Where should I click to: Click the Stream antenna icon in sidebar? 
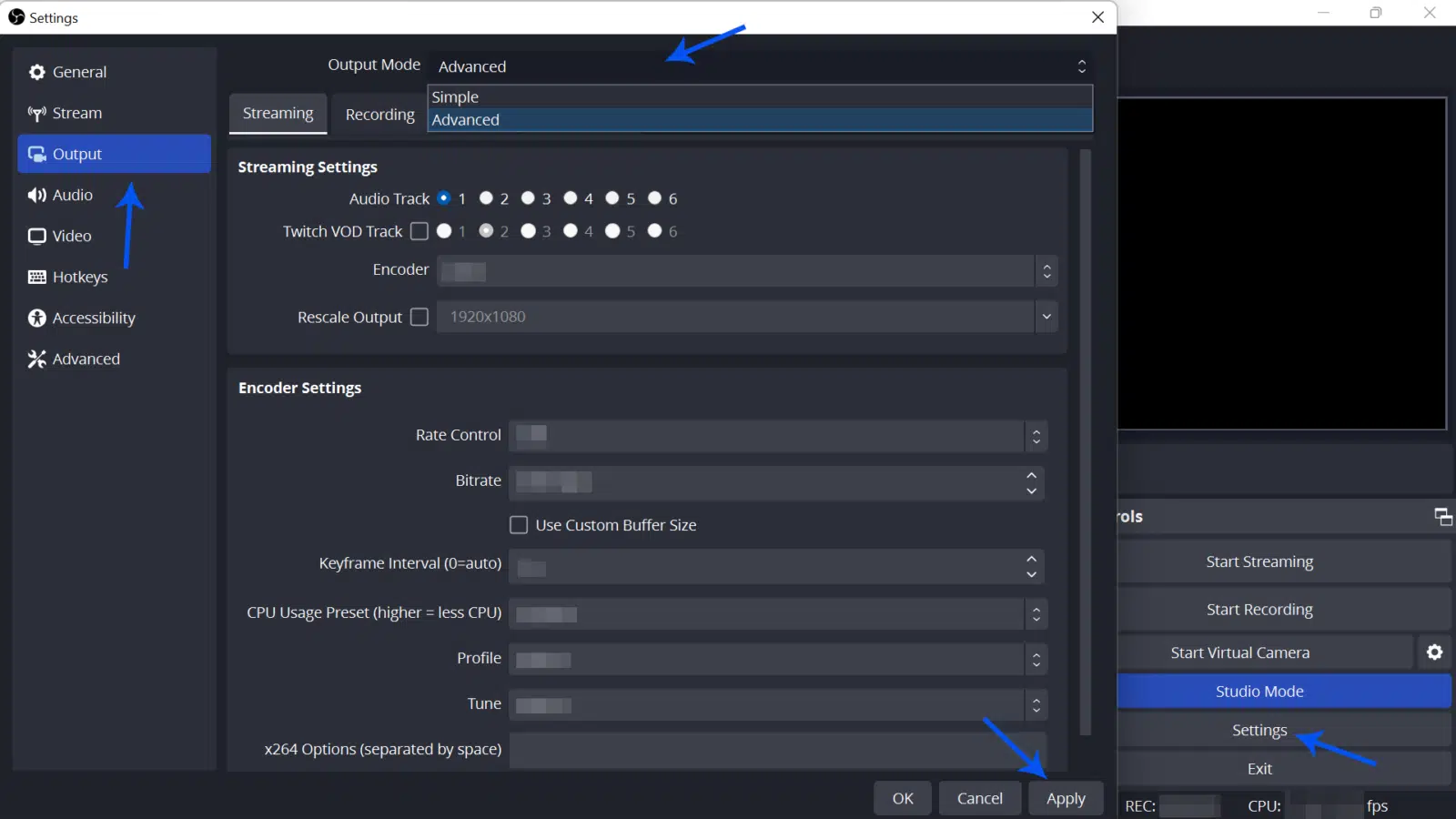pos(36,113)
